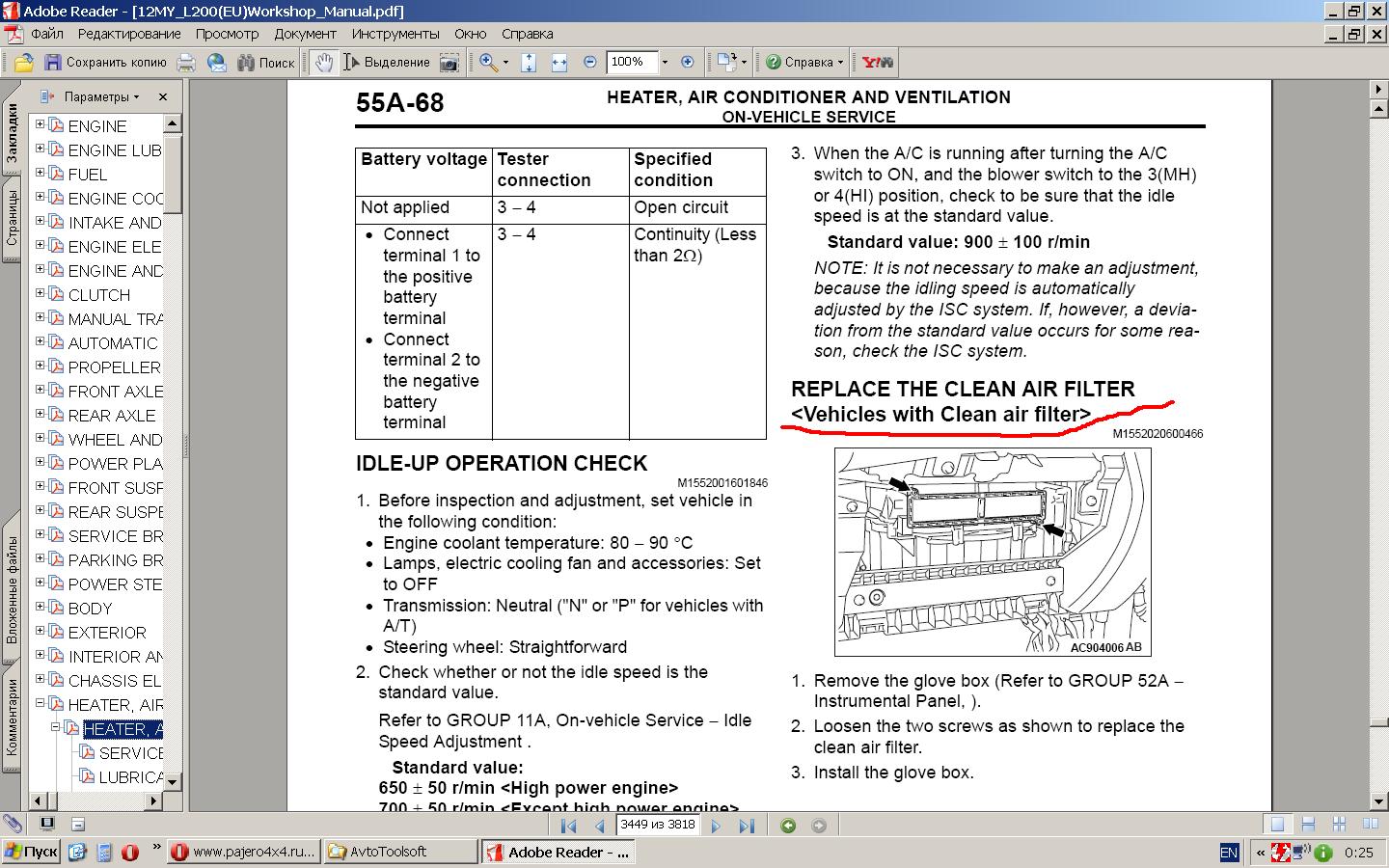Open the SERVICE BR bookmark
The width and height of the screenshot is (1389, 868).
116,536
